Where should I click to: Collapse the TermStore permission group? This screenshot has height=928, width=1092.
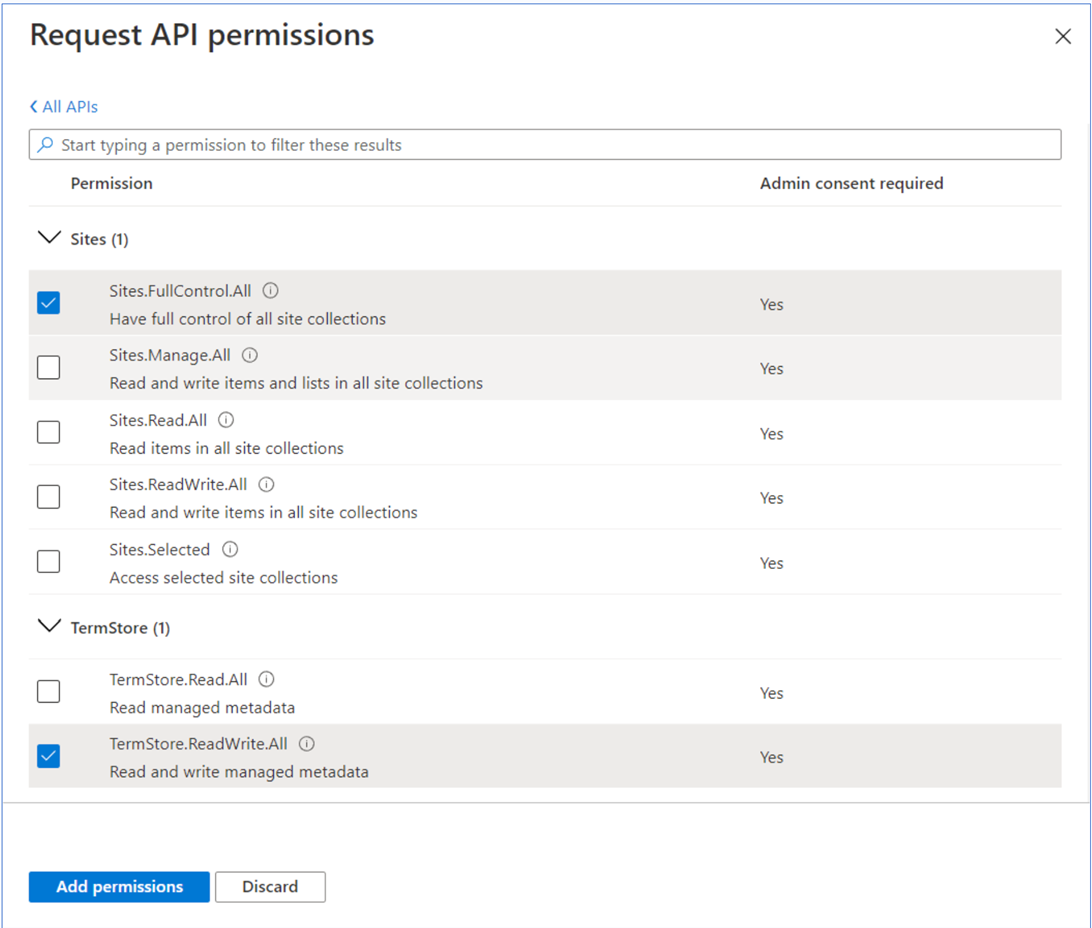coord(48,627)
